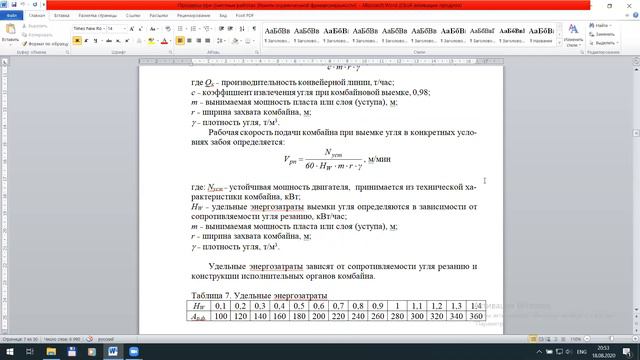Click the Word Help question icon
Viewport: 640px width, 360px height.
(x=636, y=15)
